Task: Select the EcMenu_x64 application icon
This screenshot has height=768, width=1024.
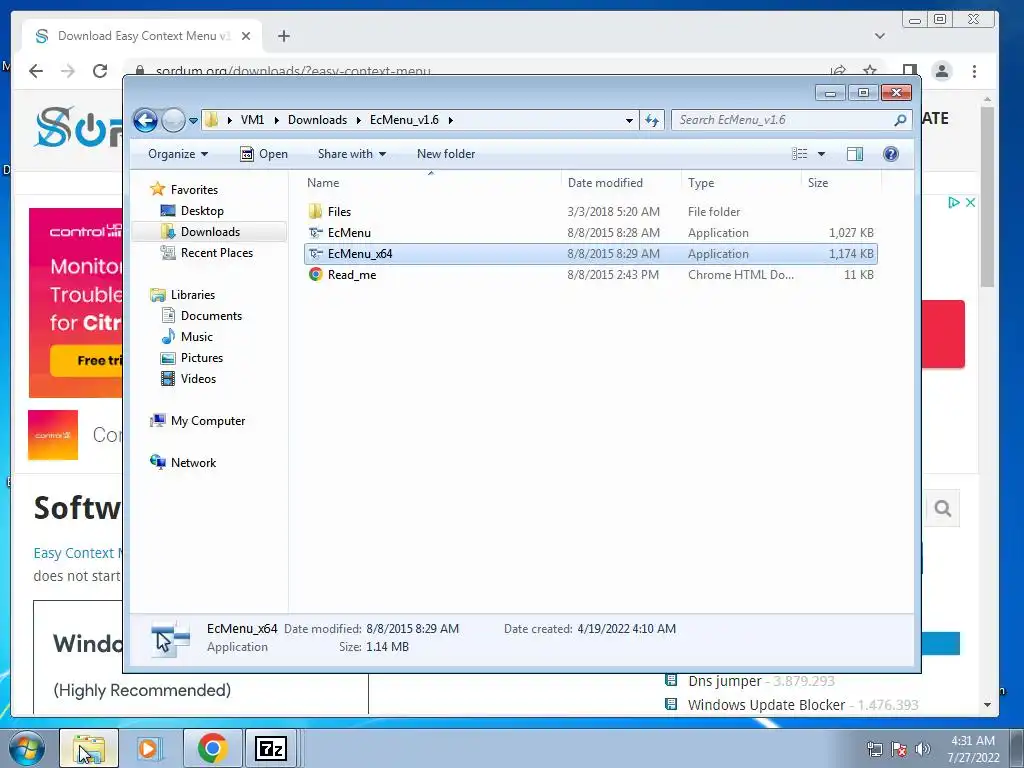Action: [315, 253]
